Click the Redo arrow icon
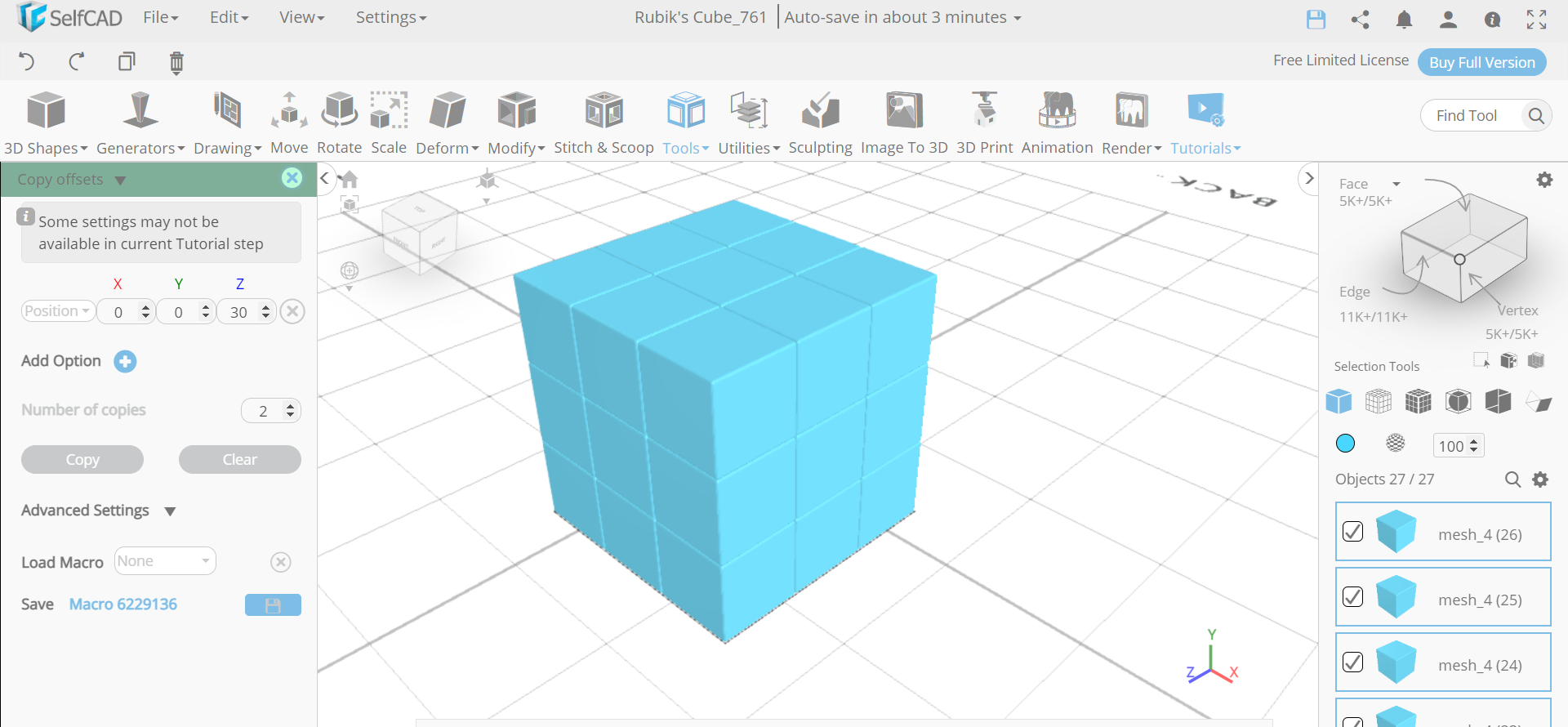This screenshot has height=727, width=1568. [x=77, y=61]
